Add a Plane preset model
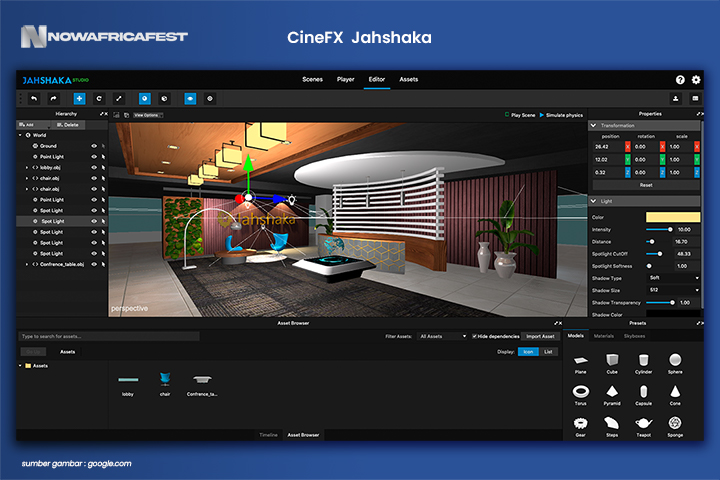This screenshot has height=480, width=720. pos(580,363)
